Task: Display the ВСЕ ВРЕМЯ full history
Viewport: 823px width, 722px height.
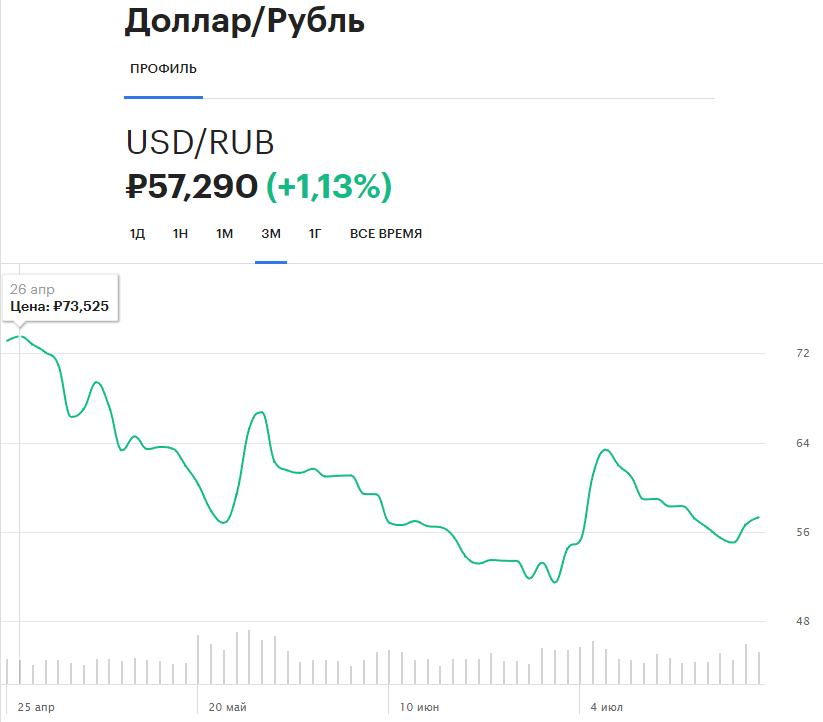Action: [385, 234]
